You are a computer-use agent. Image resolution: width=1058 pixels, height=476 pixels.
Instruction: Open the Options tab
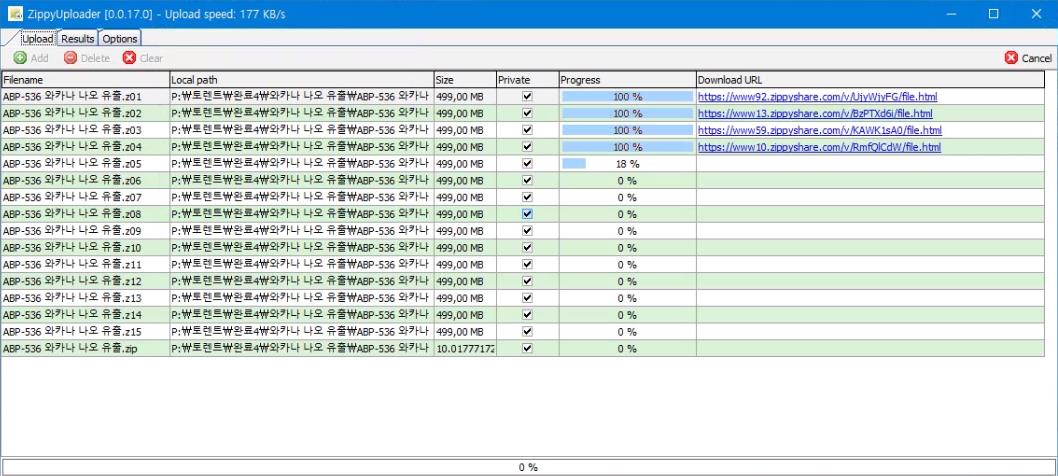[x=120, y=38]
